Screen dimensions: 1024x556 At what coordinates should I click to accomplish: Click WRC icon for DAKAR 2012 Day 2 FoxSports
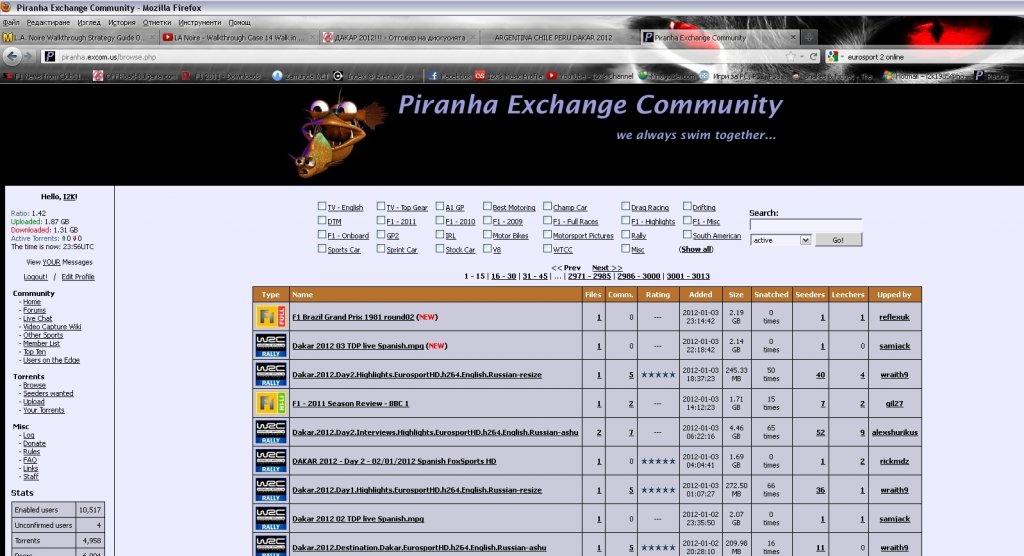[x=270, y=461]
